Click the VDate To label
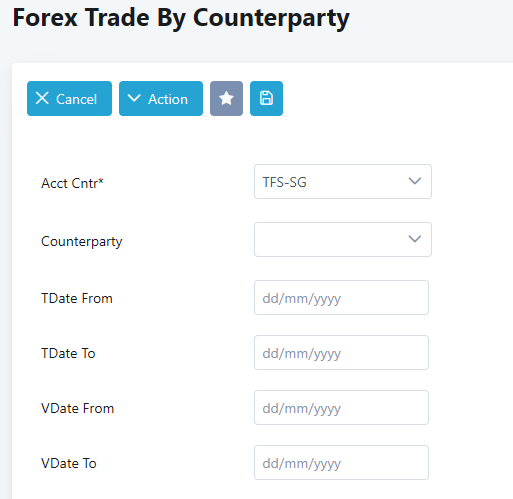This screenshot has width=513, height=499. (x=69, y=463)
